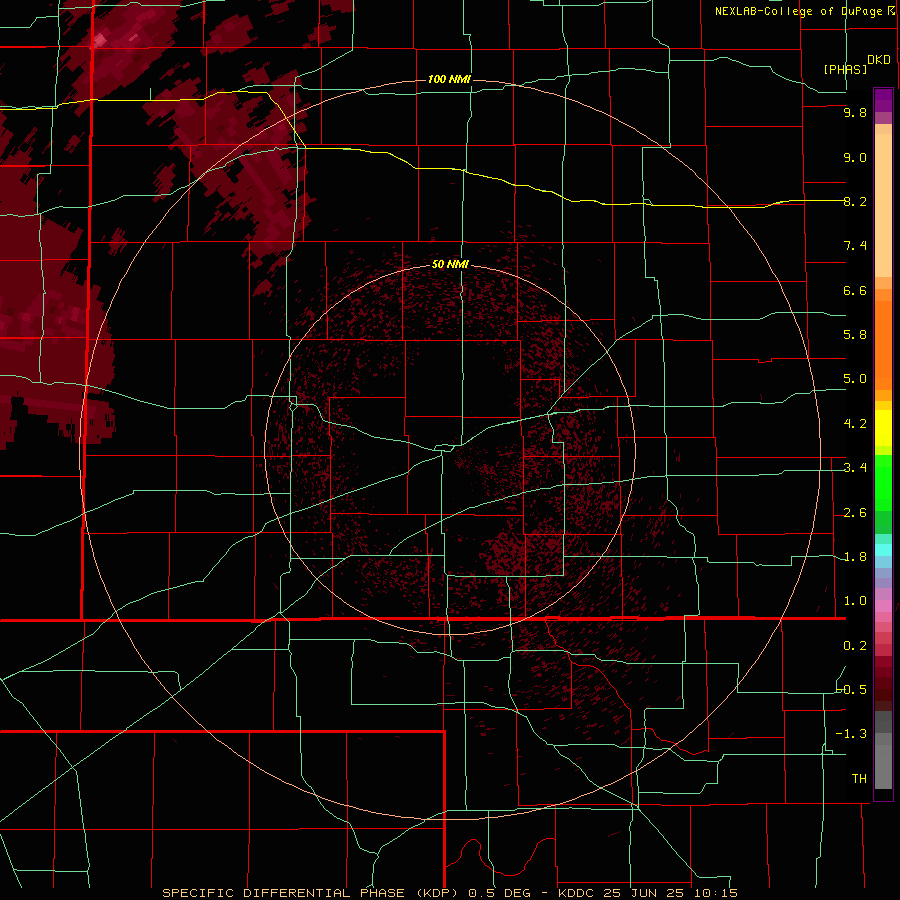The height and width of the screenshot is (900, 900).
Task: Click the DKD label above the color scale
Action: [879, 60]
